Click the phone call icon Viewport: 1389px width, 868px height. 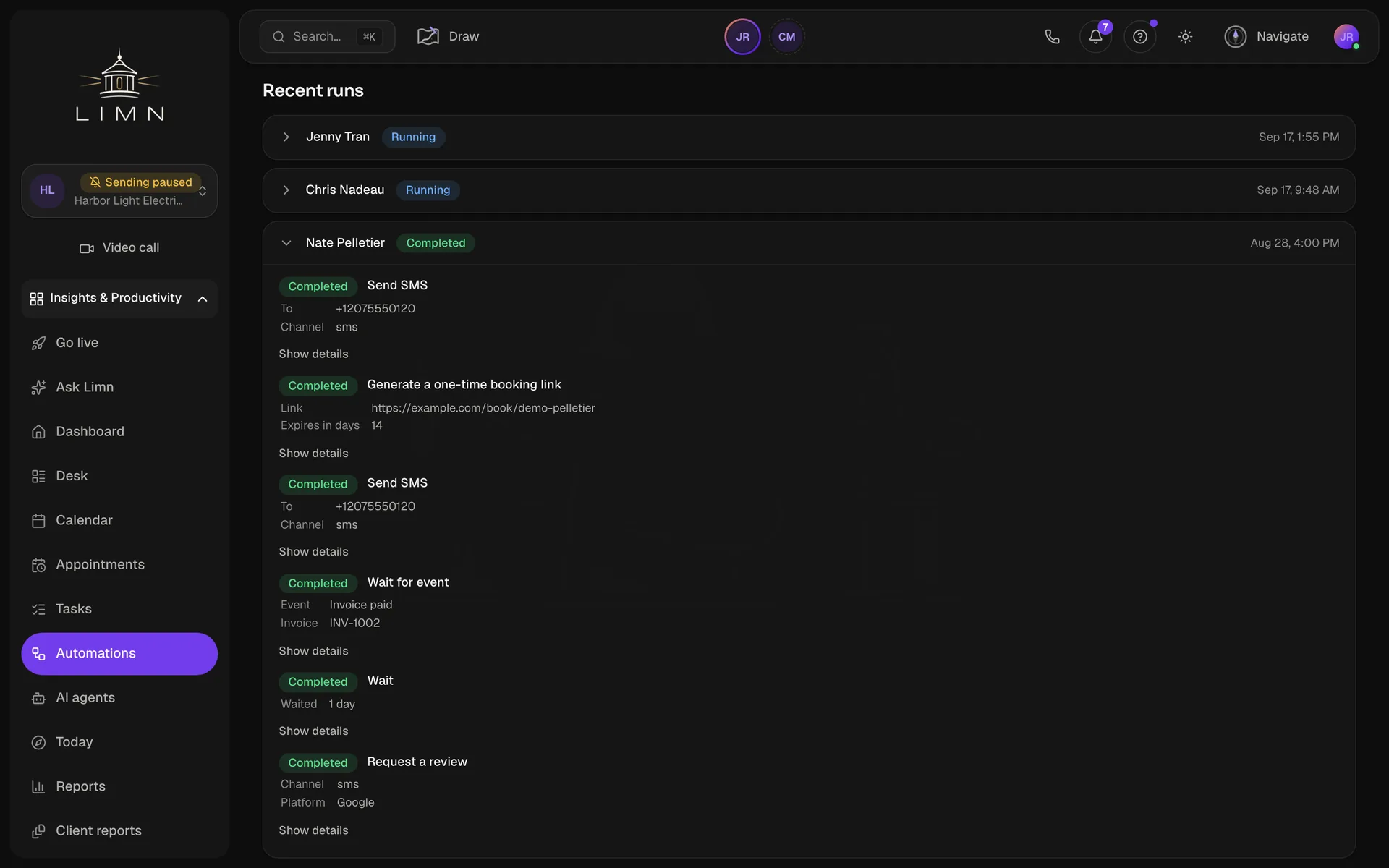[x=1052, y=36]
